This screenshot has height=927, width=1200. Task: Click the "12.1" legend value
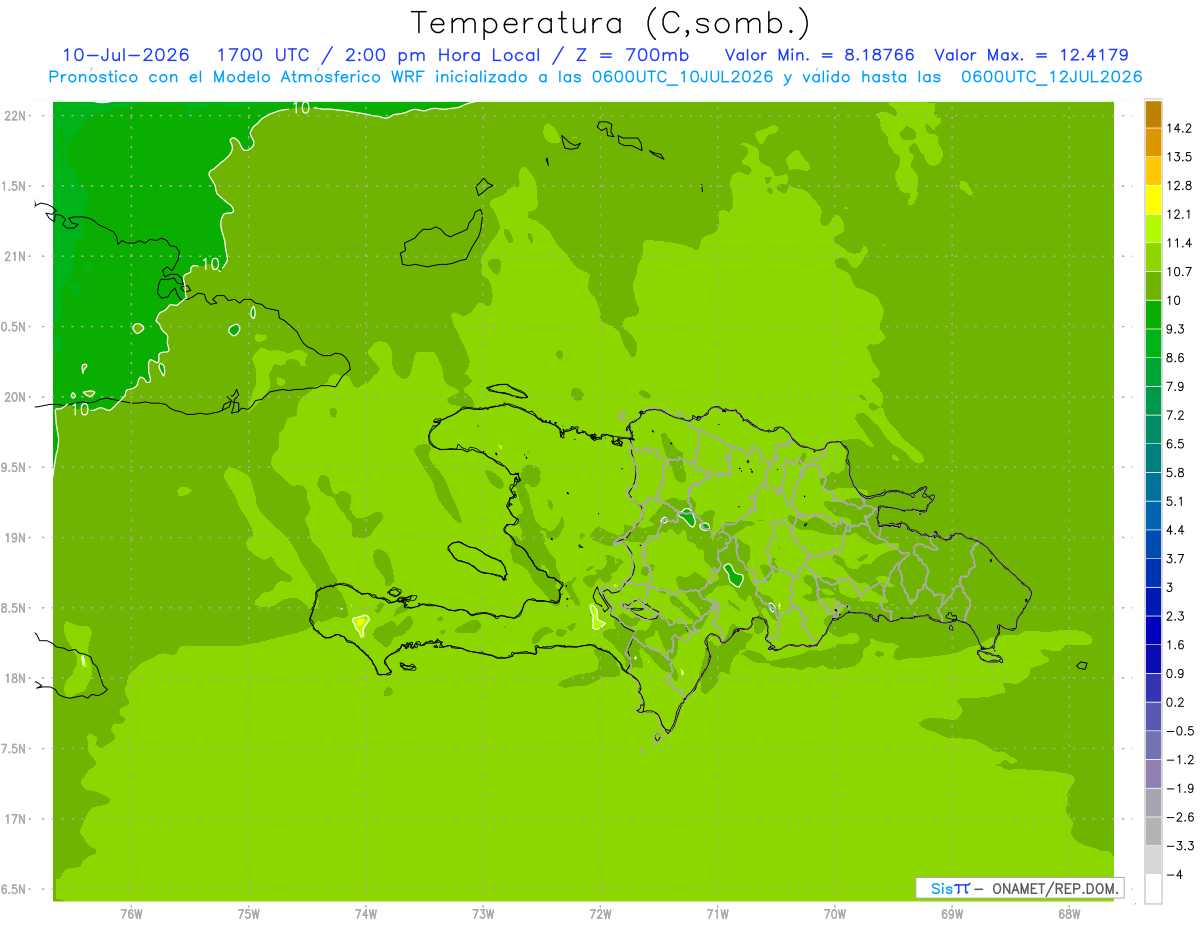click(x=1180, y=215)
